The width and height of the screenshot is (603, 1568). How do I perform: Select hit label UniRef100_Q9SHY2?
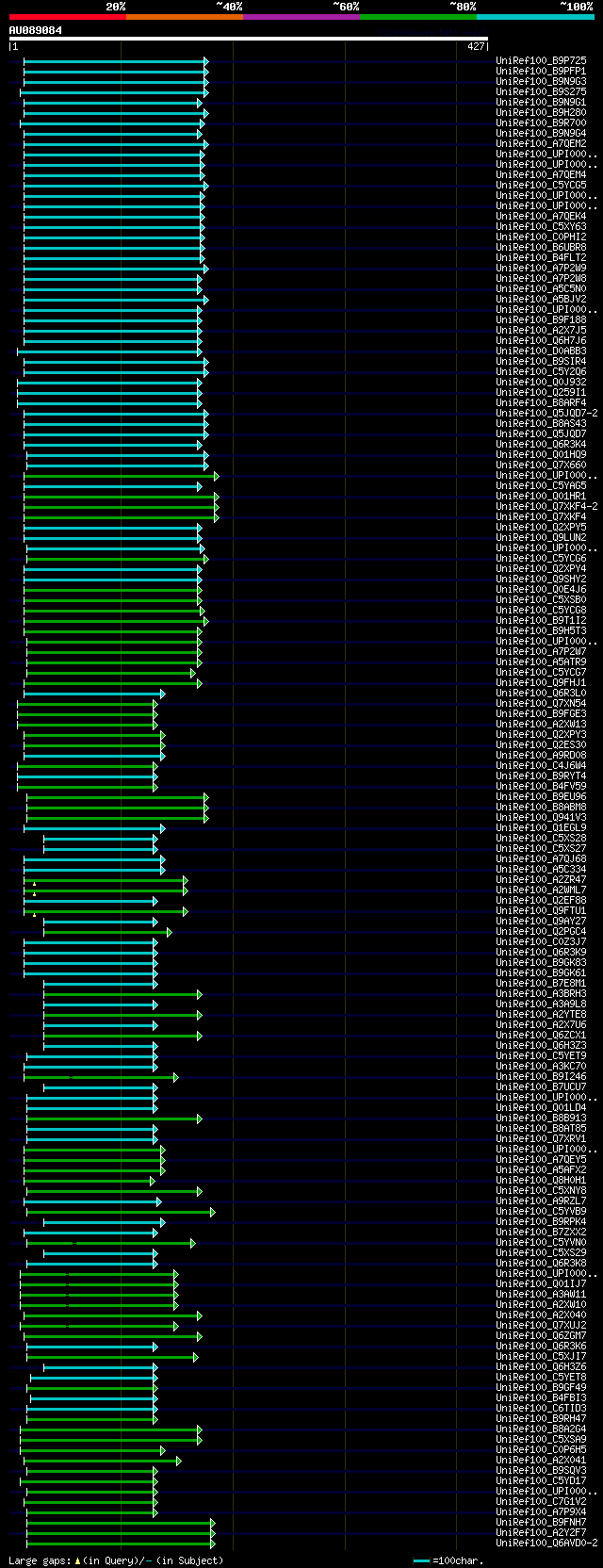tap(541, 579)
